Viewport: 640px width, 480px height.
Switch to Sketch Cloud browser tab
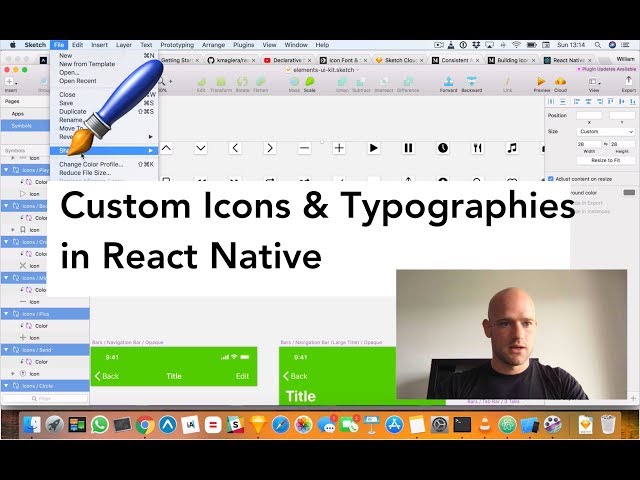399,60
